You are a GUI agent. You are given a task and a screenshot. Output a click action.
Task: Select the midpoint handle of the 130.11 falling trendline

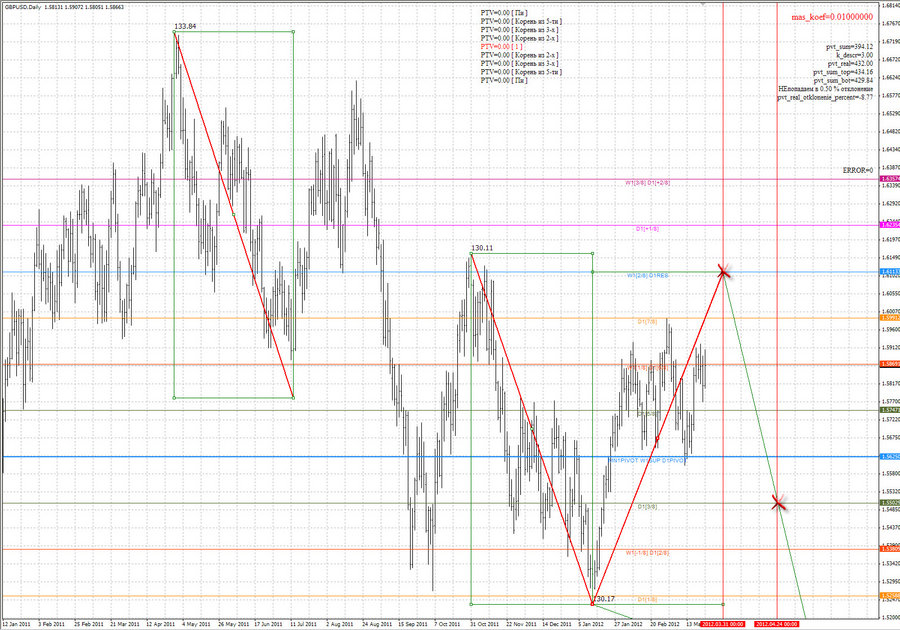point(532,429)
